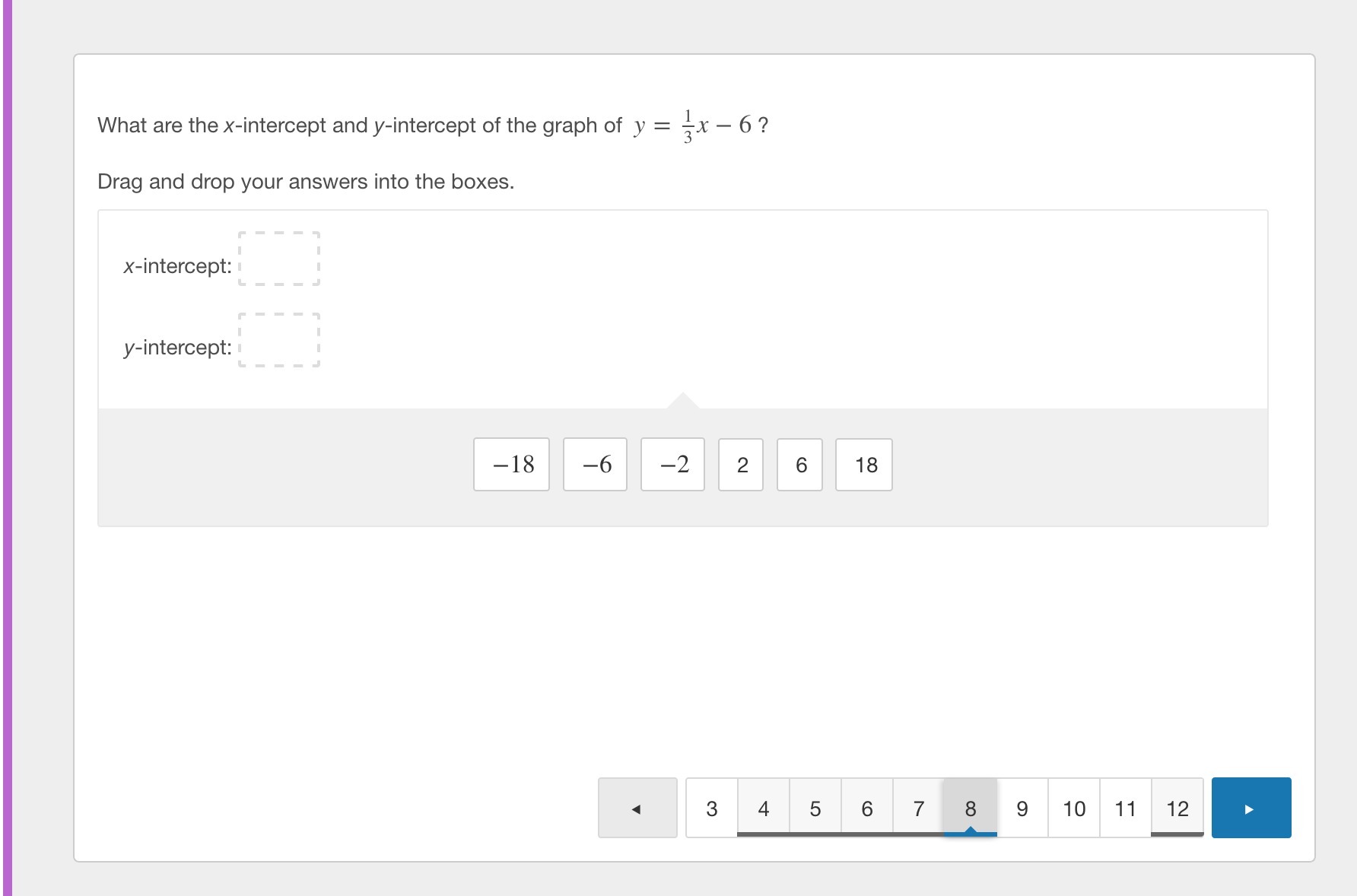
Task: Select the −6 answer tile
Action: click(595, 465)
